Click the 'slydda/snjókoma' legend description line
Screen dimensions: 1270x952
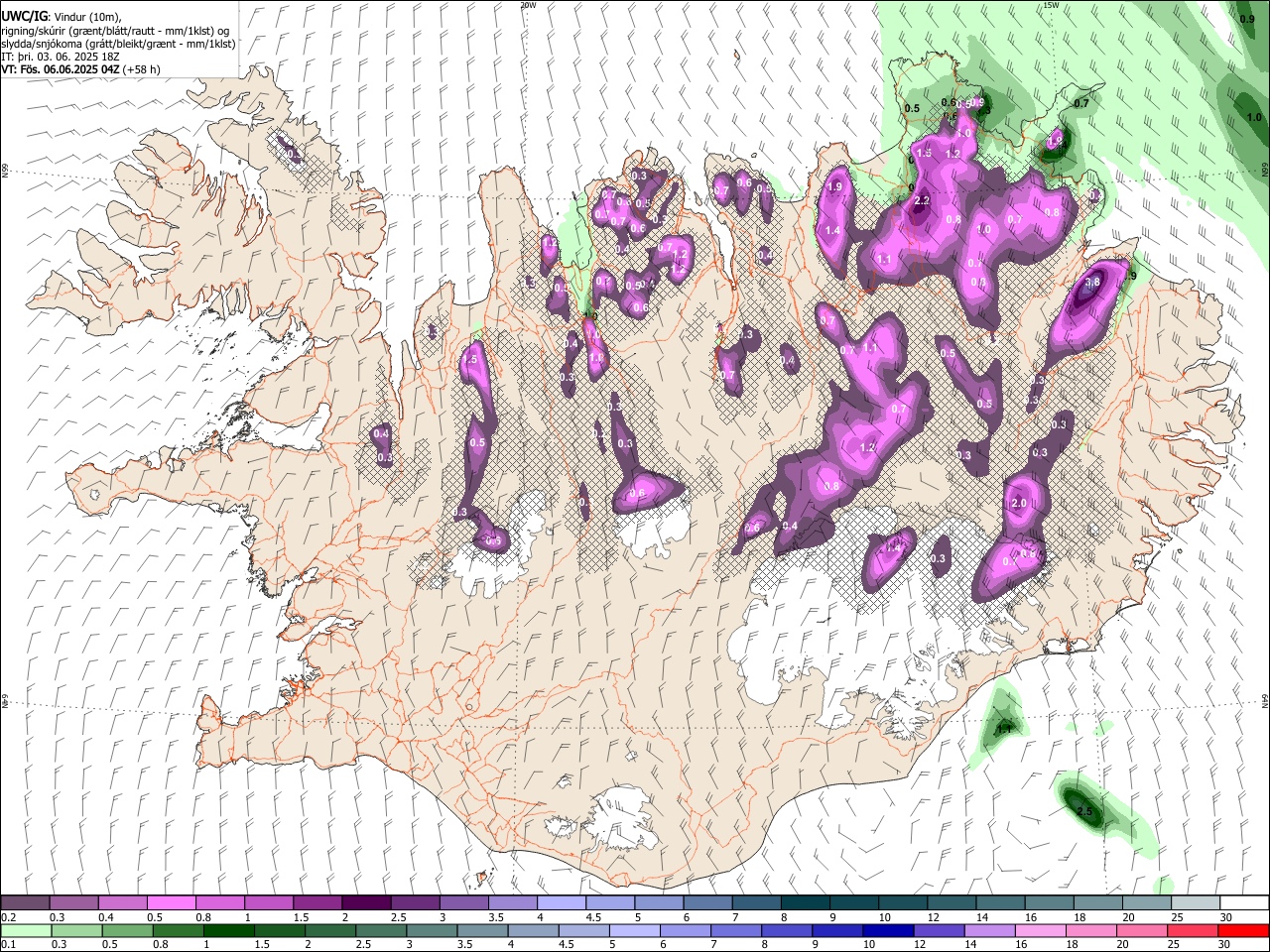point(118,44)
